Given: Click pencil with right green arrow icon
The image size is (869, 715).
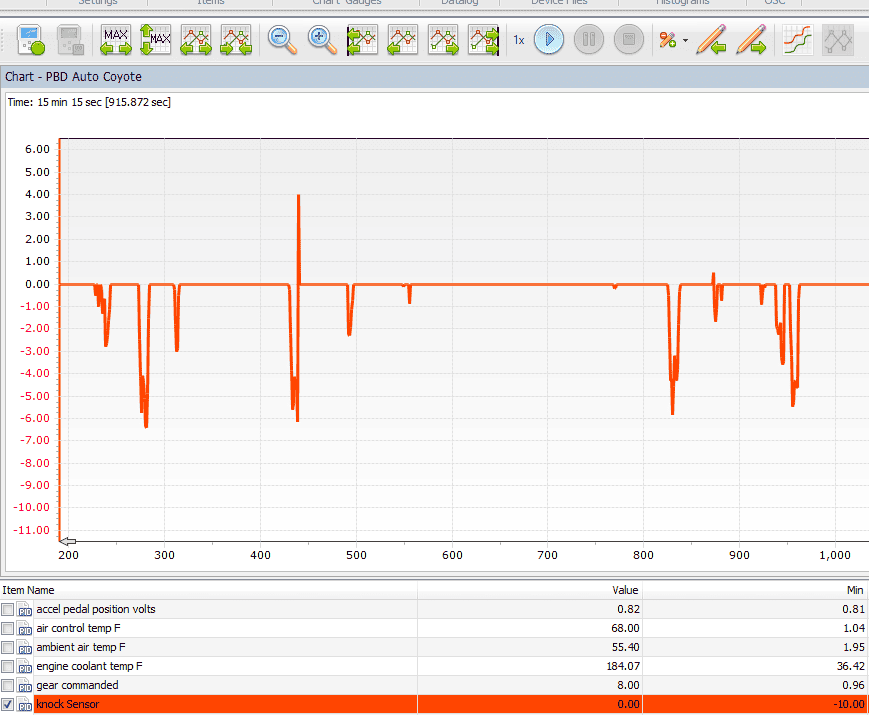Looking at the screenshot, I should pos(752,40).
